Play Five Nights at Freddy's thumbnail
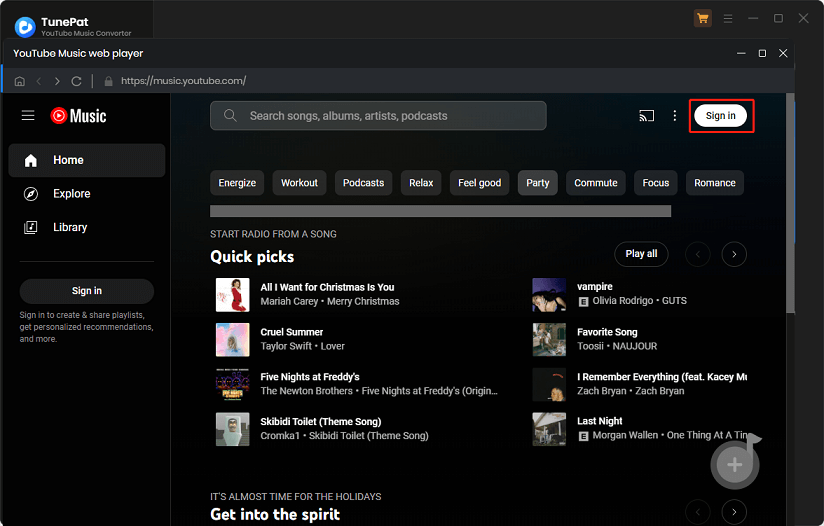The height and width of the screenshot is (526, 824). pos(233,384)
